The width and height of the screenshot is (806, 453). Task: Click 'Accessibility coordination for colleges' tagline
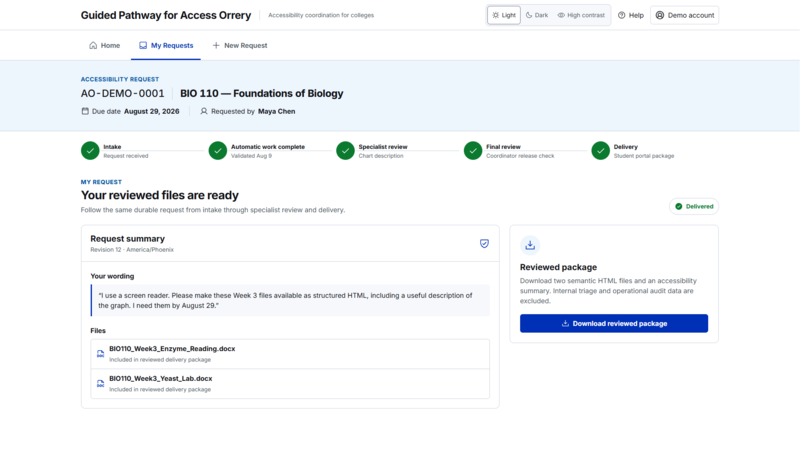323,15
